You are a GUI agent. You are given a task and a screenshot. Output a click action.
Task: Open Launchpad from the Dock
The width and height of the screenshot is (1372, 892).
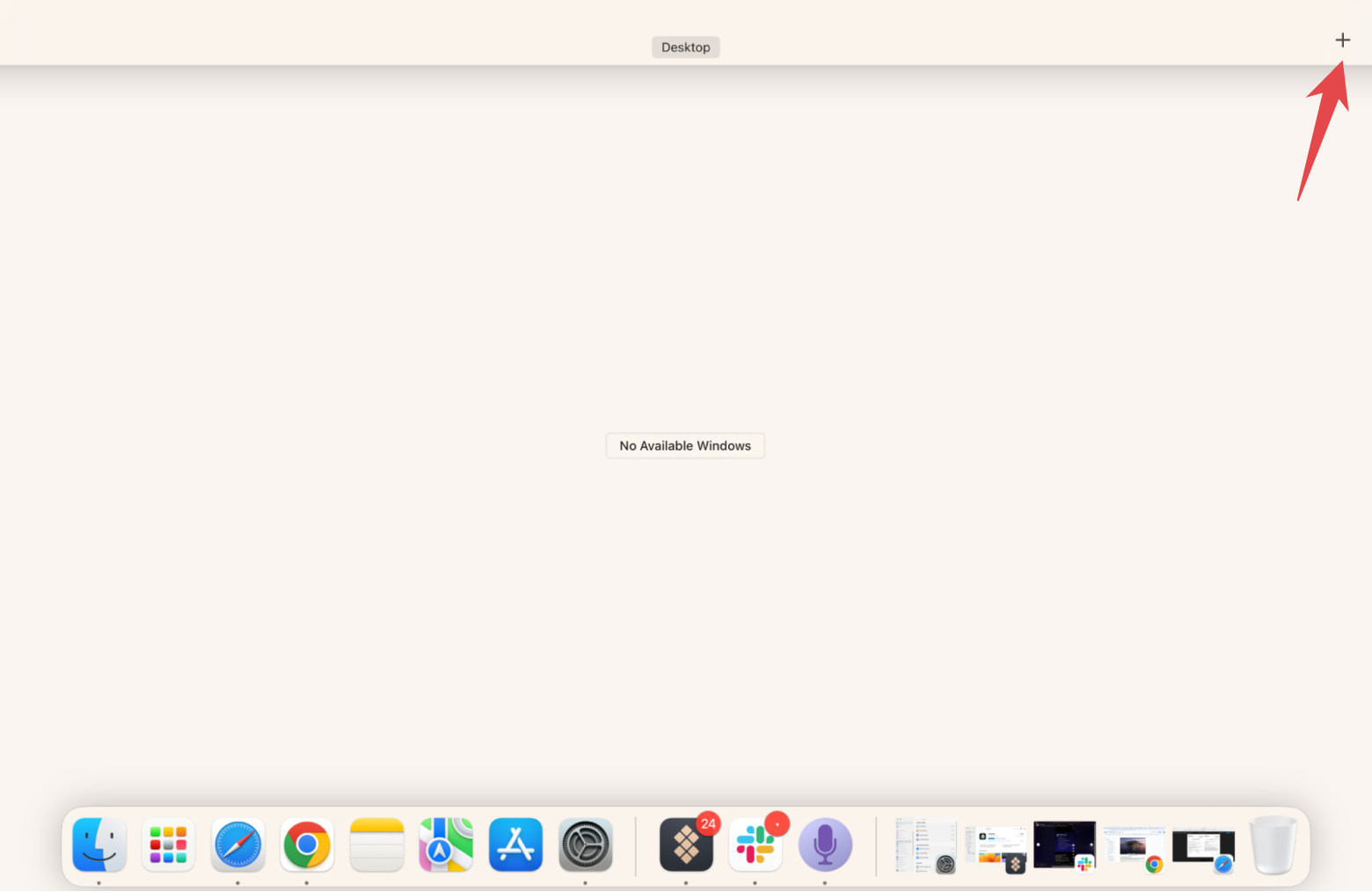tap(168, 844)
